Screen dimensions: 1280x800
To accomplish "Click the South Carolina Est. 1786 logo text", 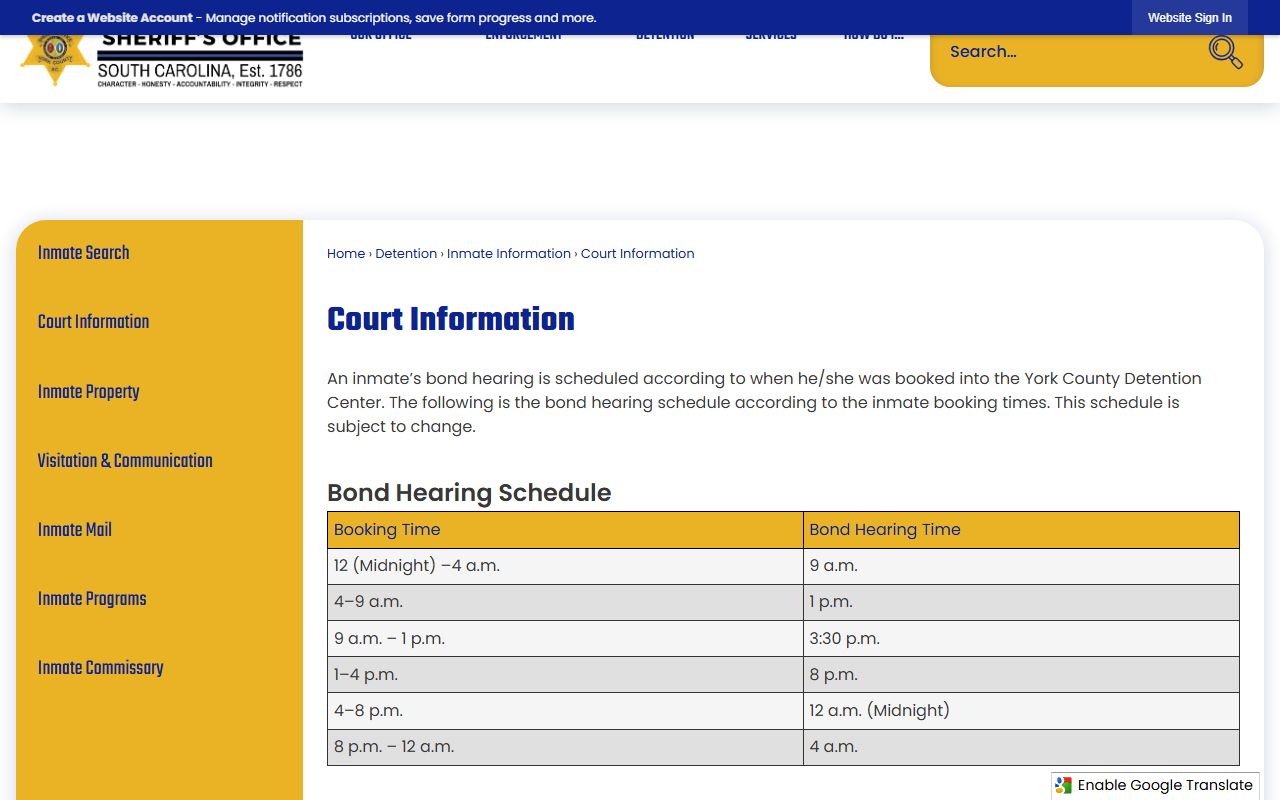I will (x=200, y=71).
